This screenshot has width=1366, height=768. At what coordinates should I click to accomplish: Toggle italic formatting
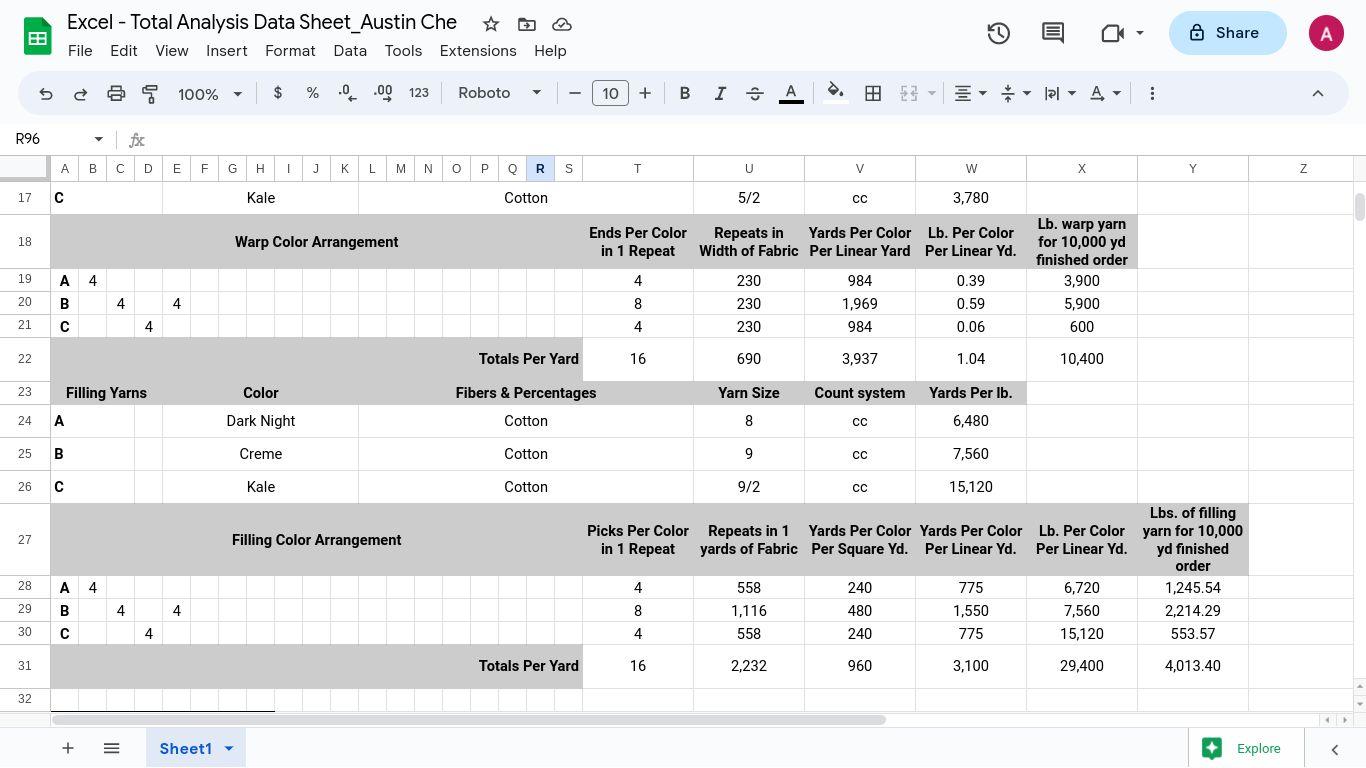[720, 93]
